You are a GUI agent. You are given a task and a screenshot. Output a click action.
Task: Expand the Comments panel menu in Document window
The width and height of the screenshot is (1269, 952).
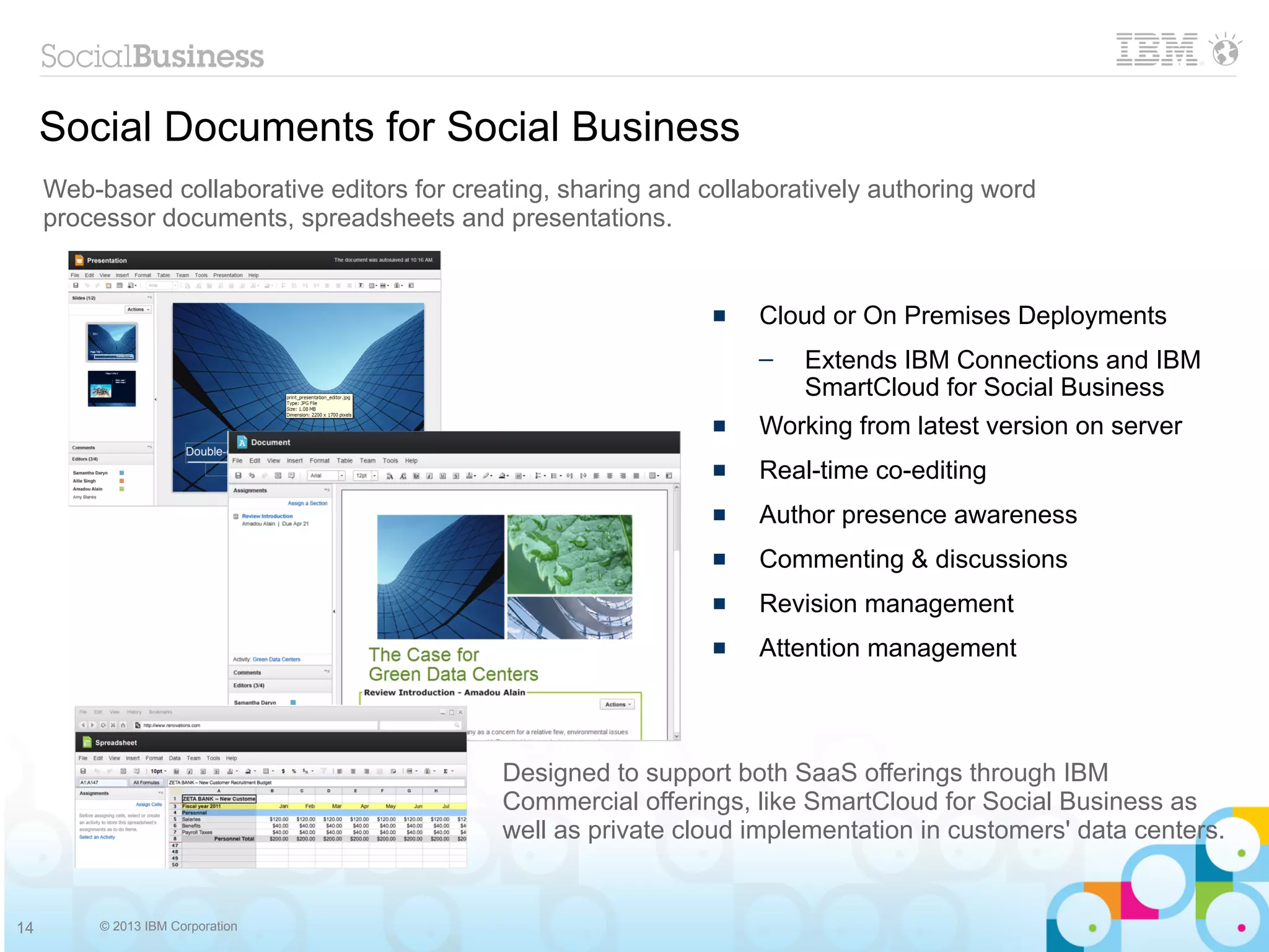coord(327,671)
